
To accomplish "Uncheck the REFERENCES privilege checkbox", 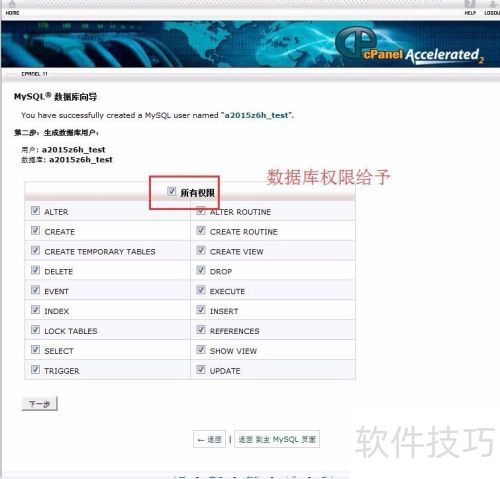I will (x=201, y=330).
